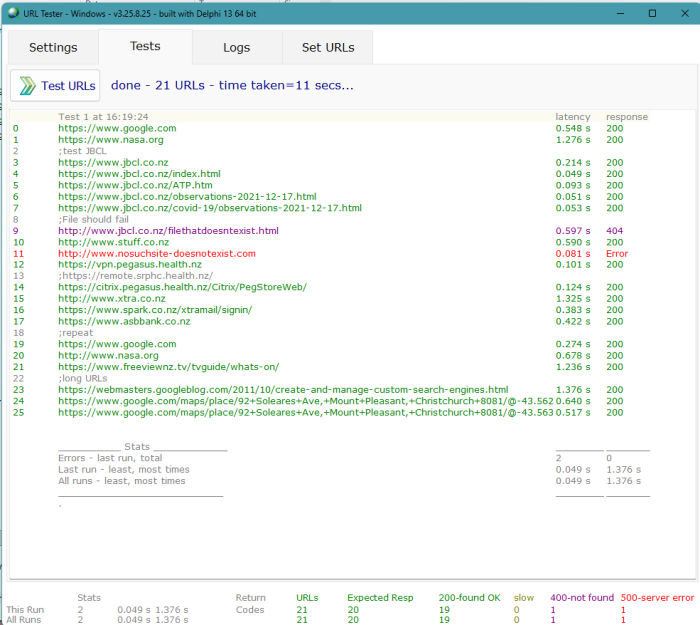This screenshot has width=700, height=625.
Task: Click the red Error response text
Action: coord(617,254)
